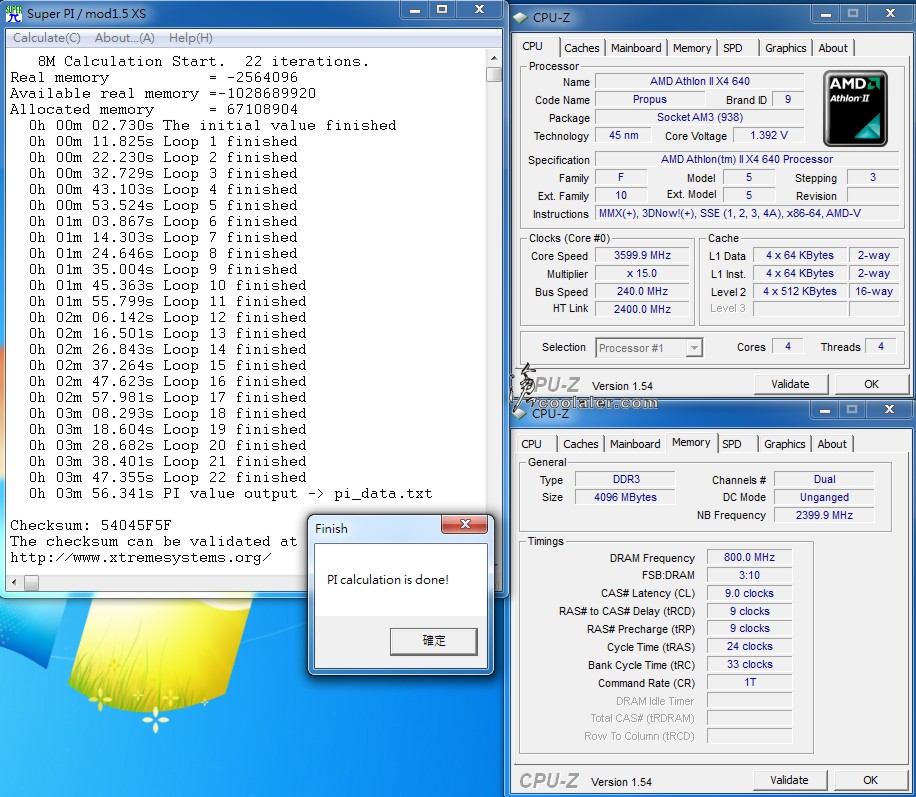916x797 pixels.
Task: Click the Multiplier value x 15.0
Action: 642,273
